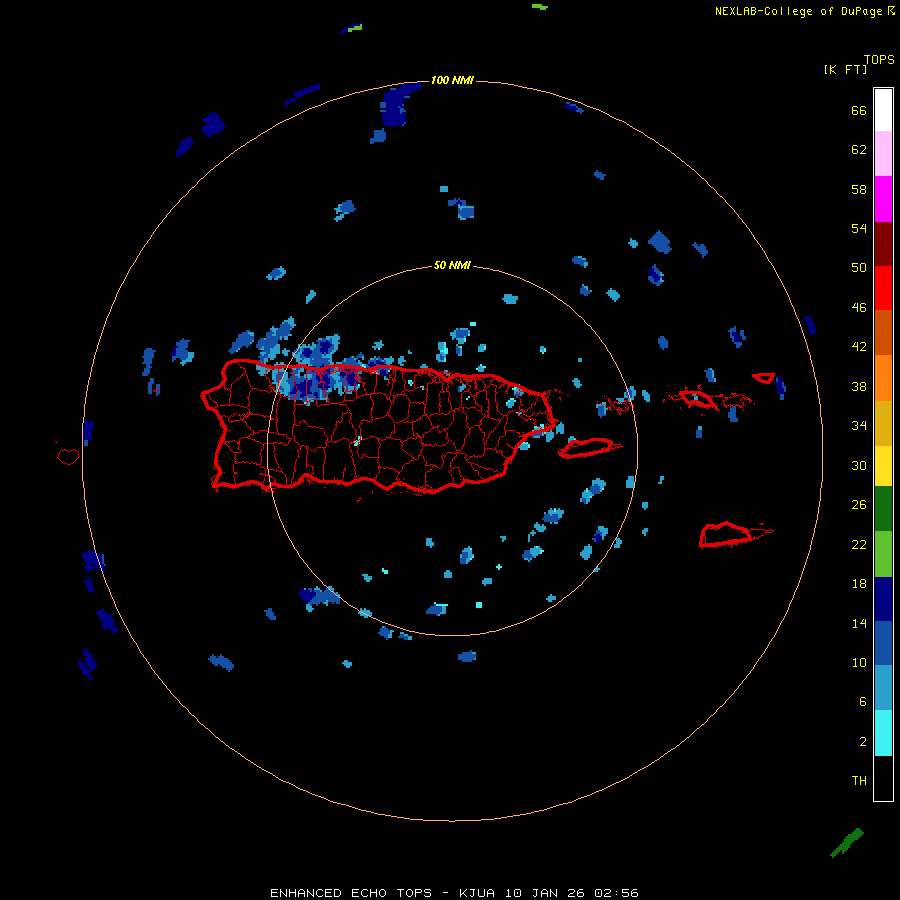Image resolution: width=900 pixels, height=900 pixels.
Task: Click the 18 legend number
Action: click(859, 584)
